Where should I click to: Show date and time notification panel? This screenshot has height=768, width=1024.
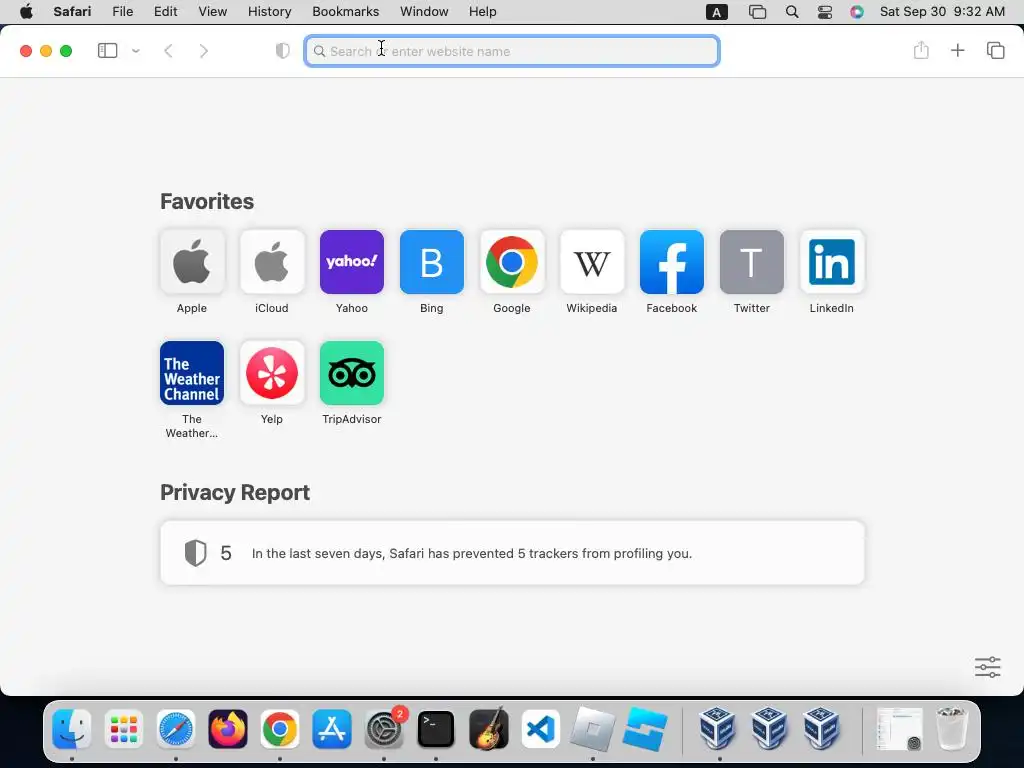(942, 12)
